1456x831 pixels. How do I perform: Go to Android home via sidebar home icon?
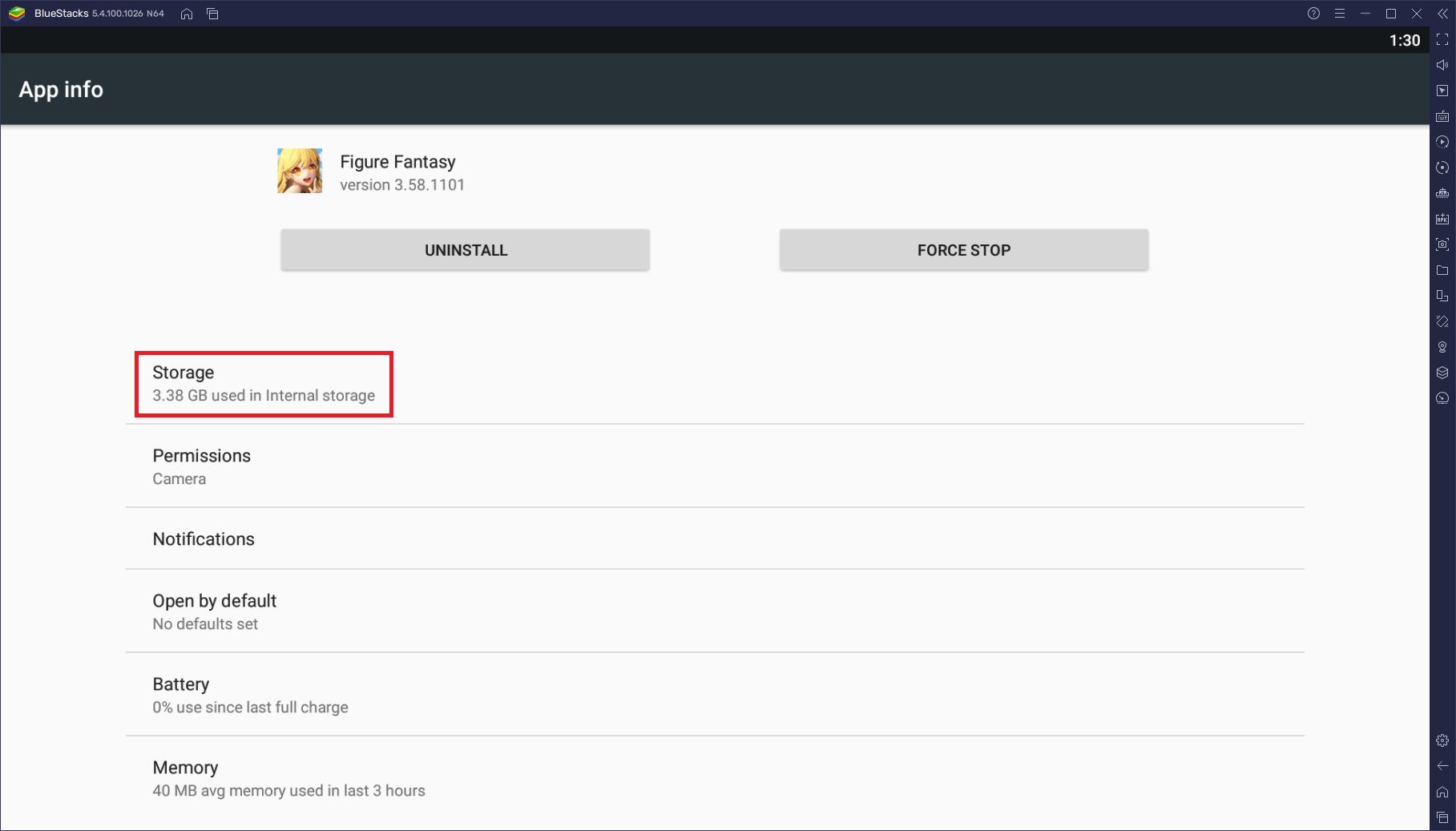pyautogui.click(x=1442, y=792)
